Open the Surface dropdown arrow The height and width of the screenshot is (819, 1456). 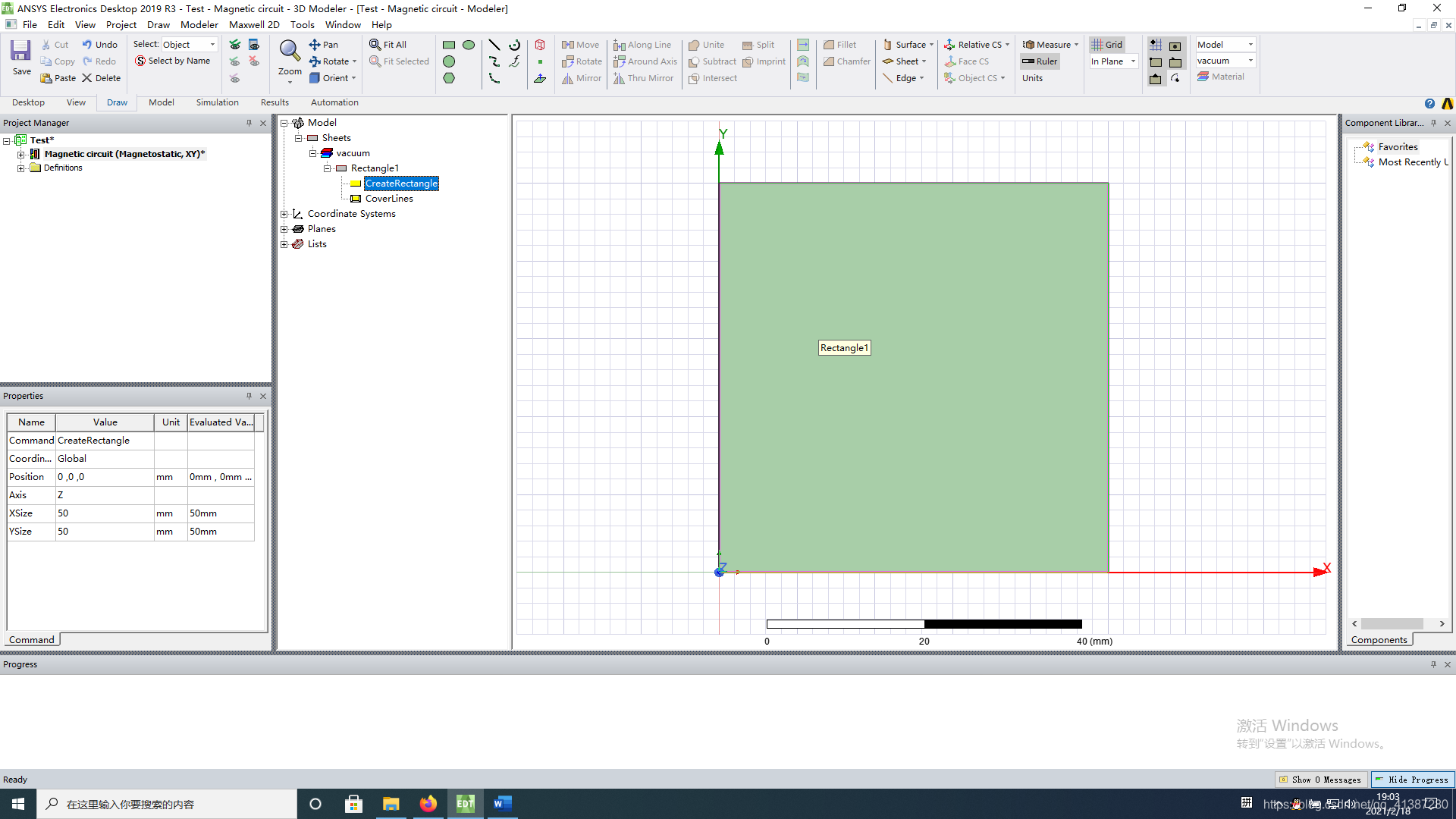tap(931, 45)
